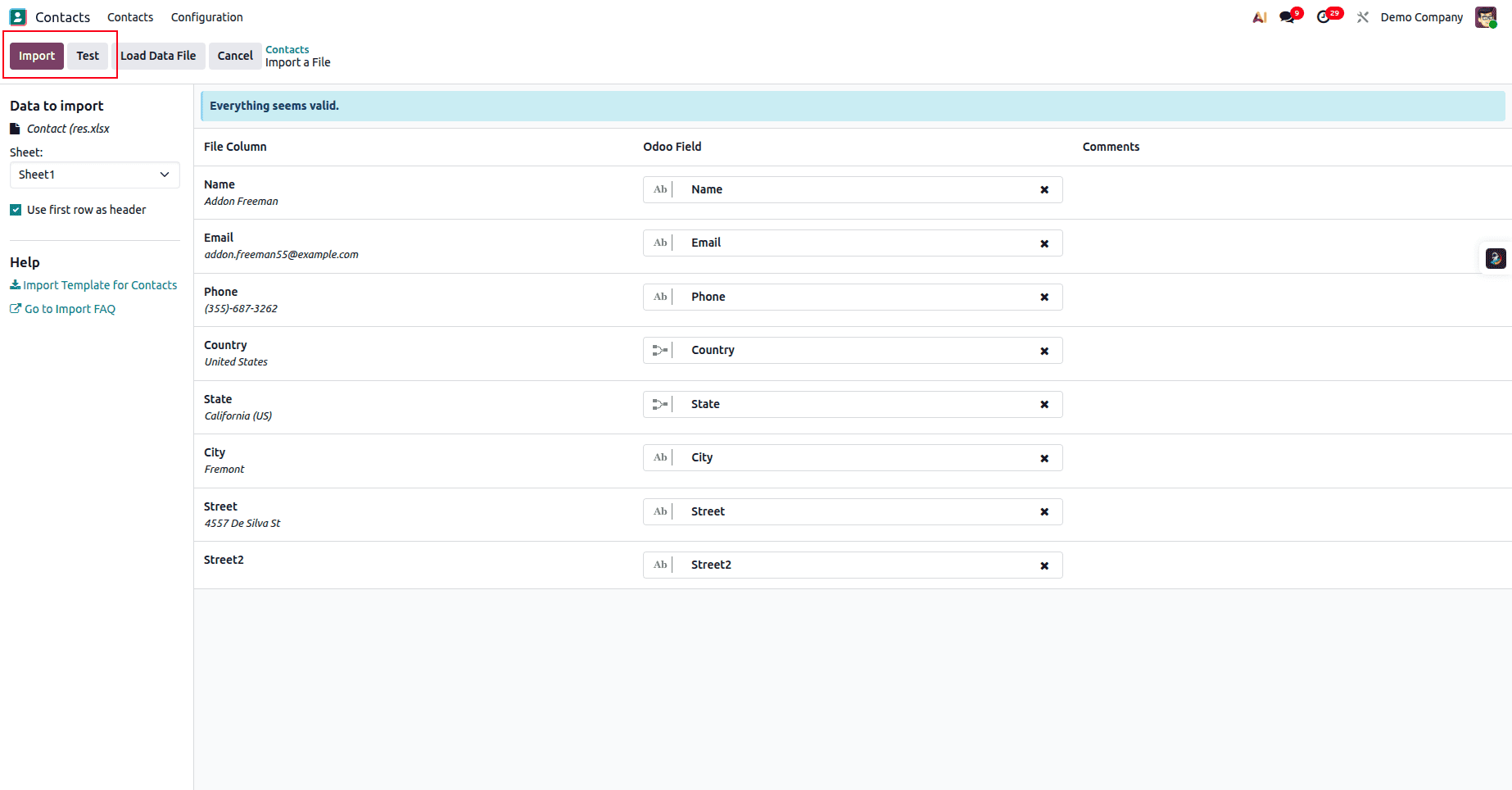The image size is (1512, 790).
Task: Click the Contacts breadcrumb near Import a File
Action: coord(287,48)
